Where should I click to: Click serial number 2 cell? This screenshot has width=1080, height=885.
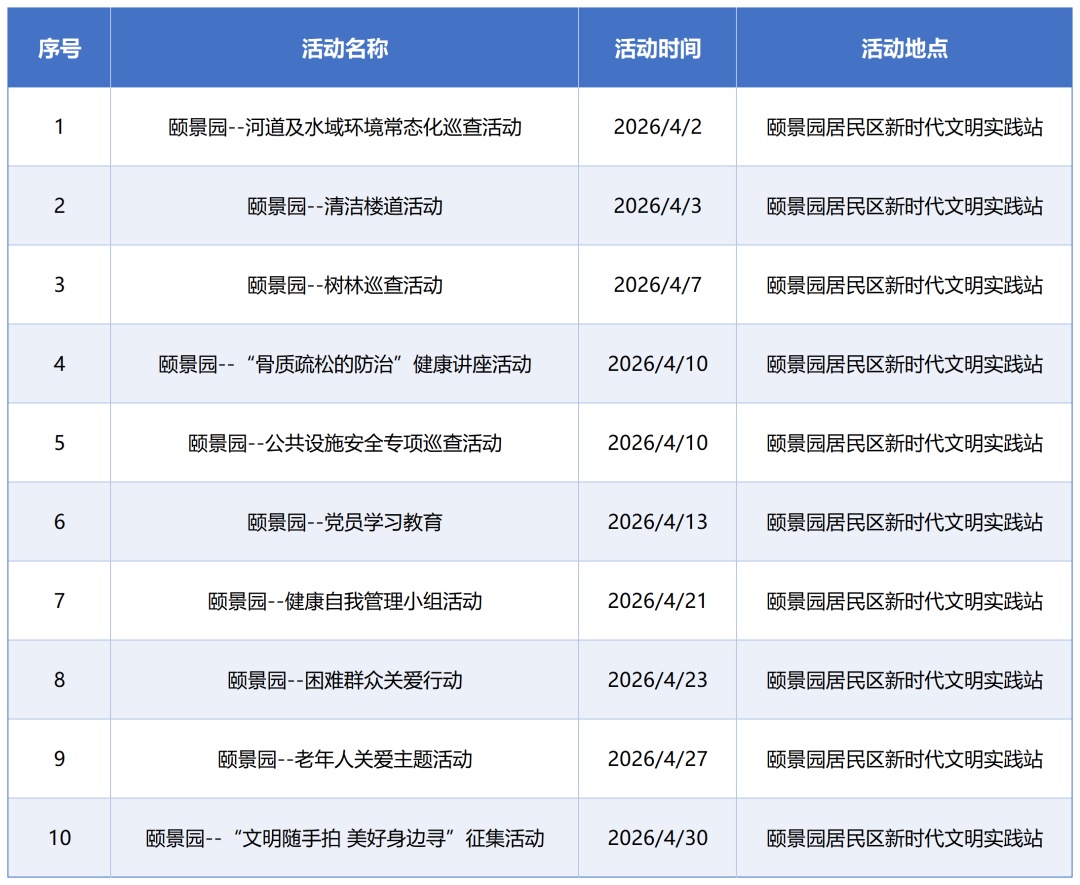tap(59, 206)
